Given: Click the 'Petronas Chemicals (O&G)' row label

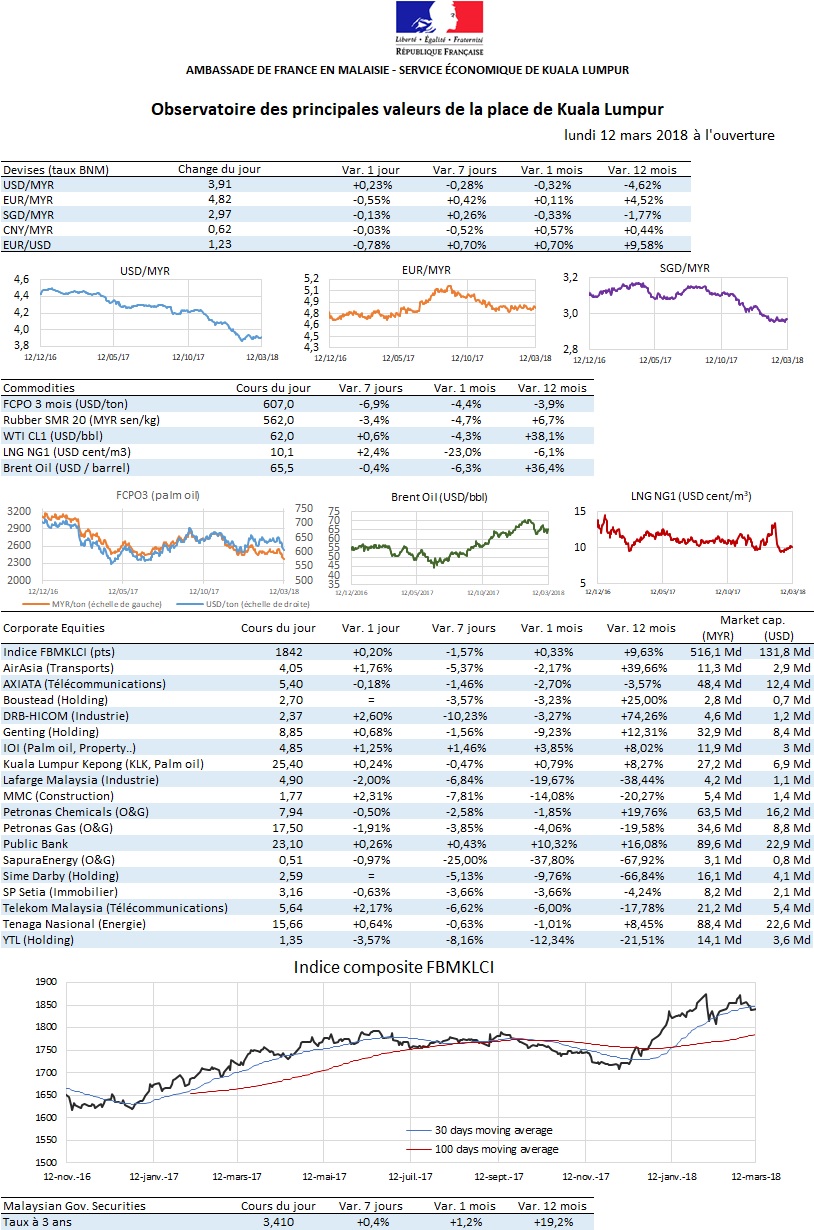Looking at the screenshot, I should [x=78, y=812].
